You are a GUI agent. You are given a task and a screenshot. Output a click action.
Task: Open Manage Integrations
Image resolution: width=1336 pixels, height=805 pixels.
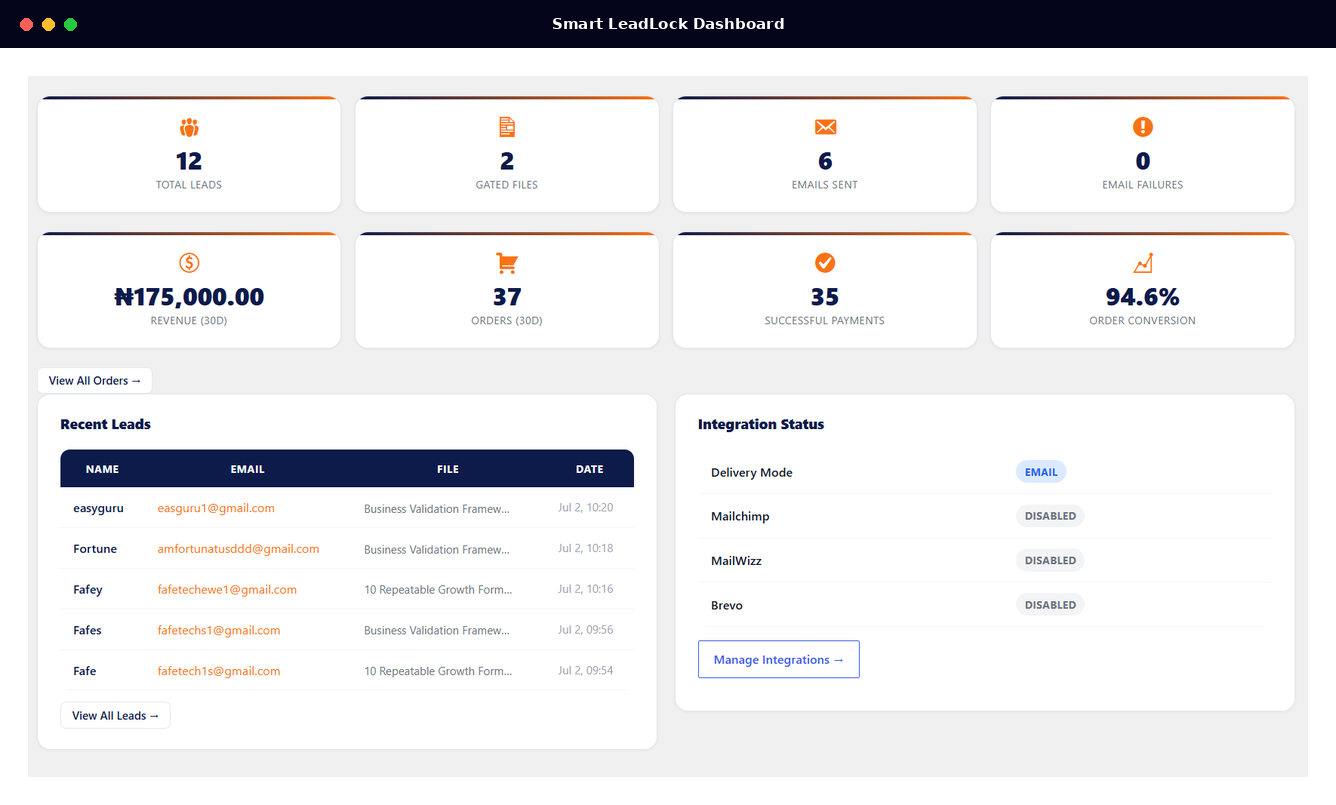point(779,660)
